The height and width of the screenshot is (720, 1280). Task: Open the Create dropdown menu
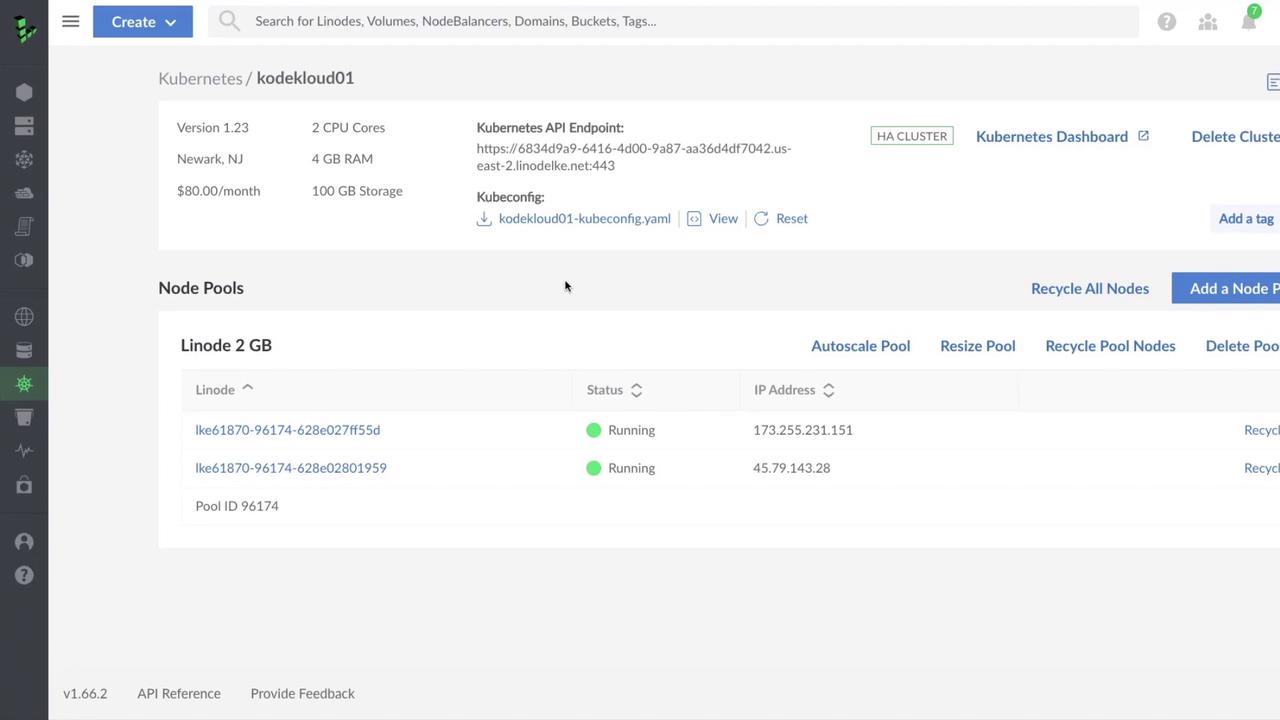143,21
